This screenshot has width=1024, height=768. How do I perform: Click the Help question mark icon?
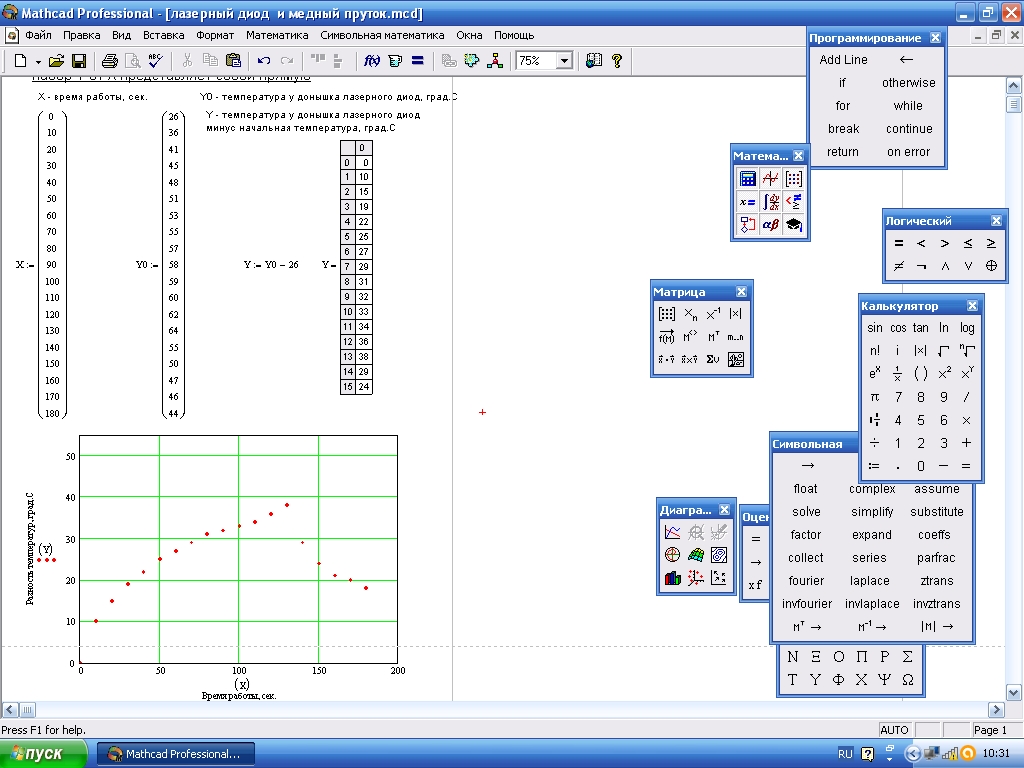(x=616, y=61)
